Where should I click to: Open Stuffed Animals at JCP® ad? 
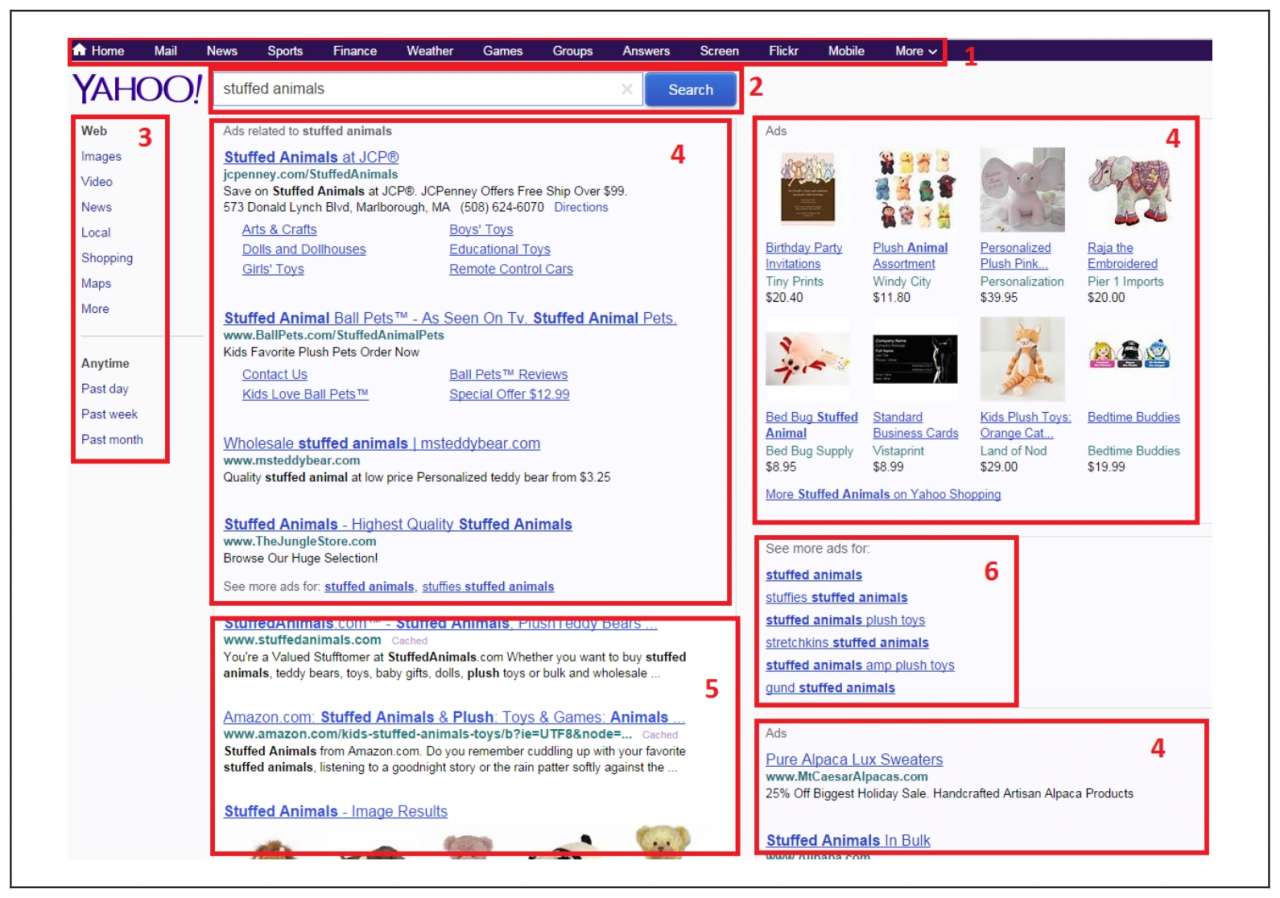(x=311, y=157)
